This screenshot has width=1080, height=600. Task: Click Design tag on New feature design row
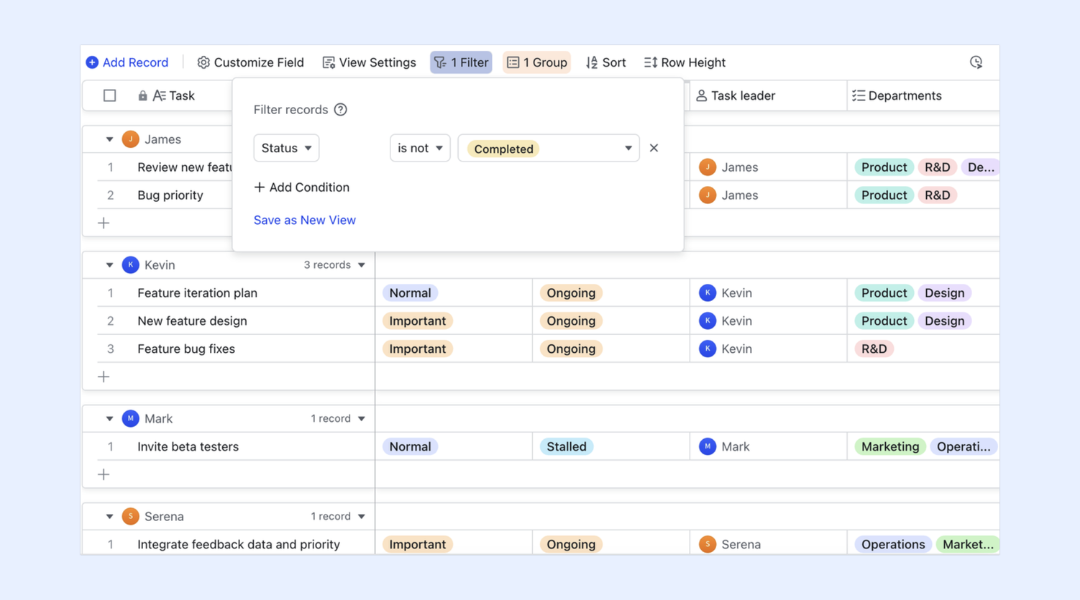(944, 321)
